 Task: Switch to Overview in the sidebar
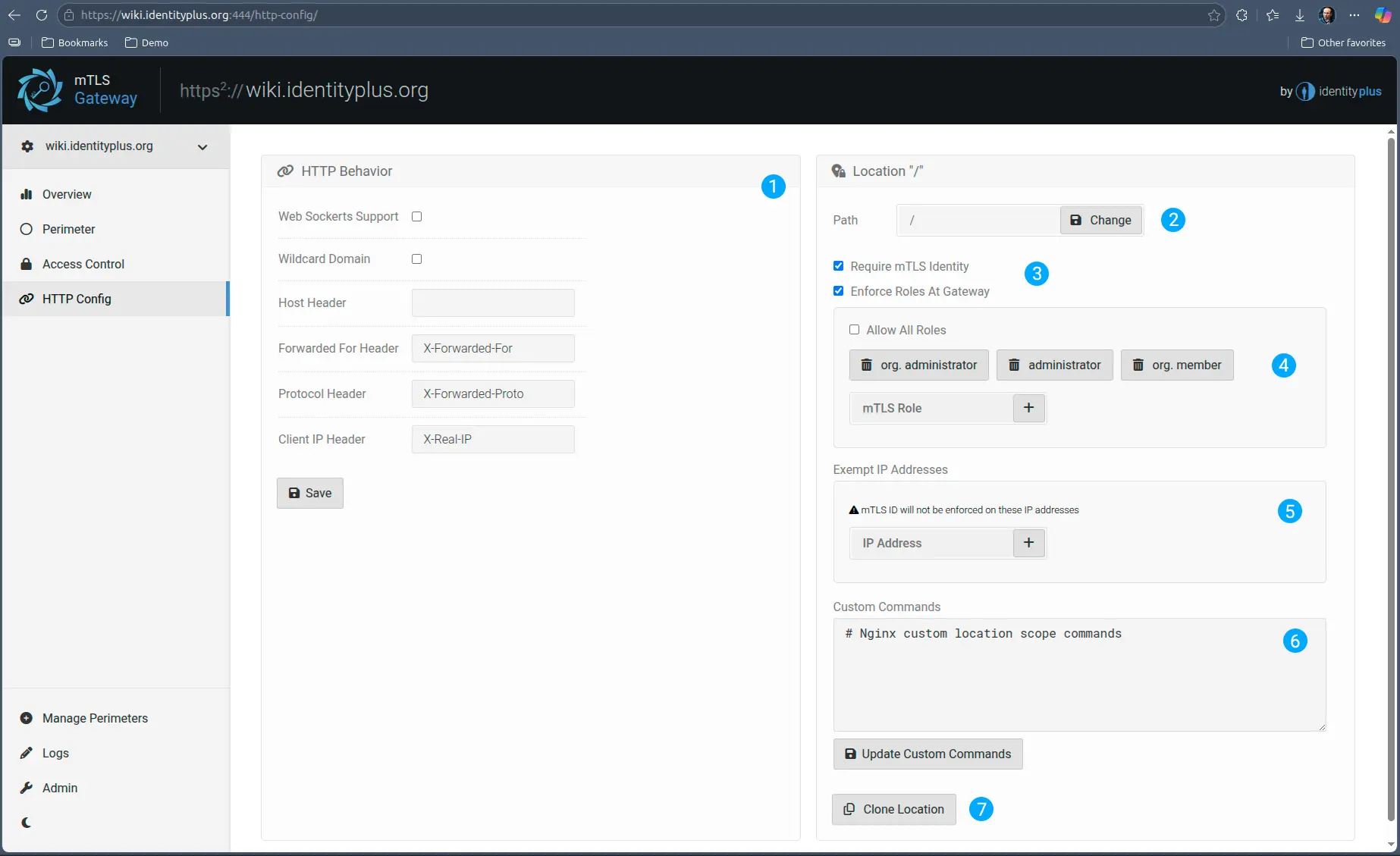(65, 194)
